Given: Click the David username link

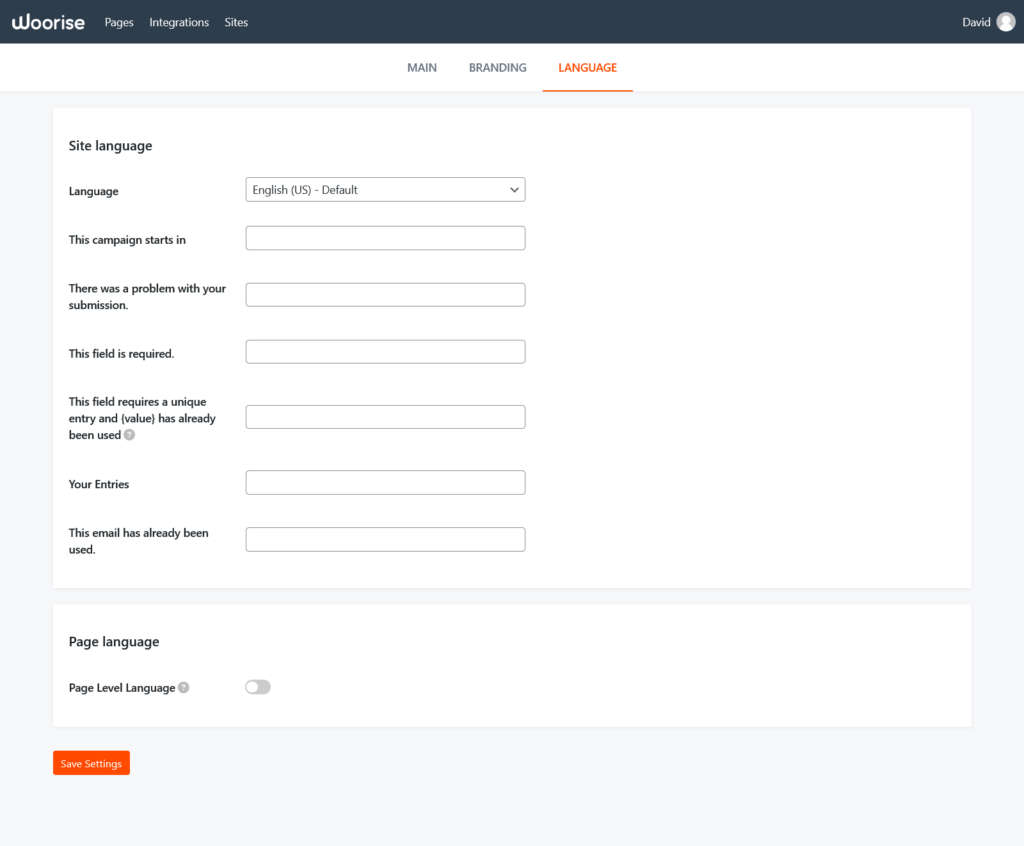Looking at the screenshot, I should click(976, 22).
